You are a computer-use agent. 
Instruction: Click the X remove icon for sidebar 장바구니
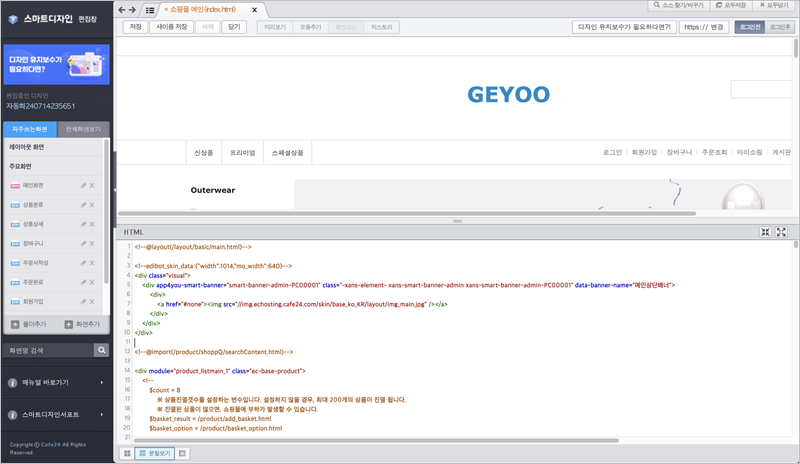(x=92, y=243)
